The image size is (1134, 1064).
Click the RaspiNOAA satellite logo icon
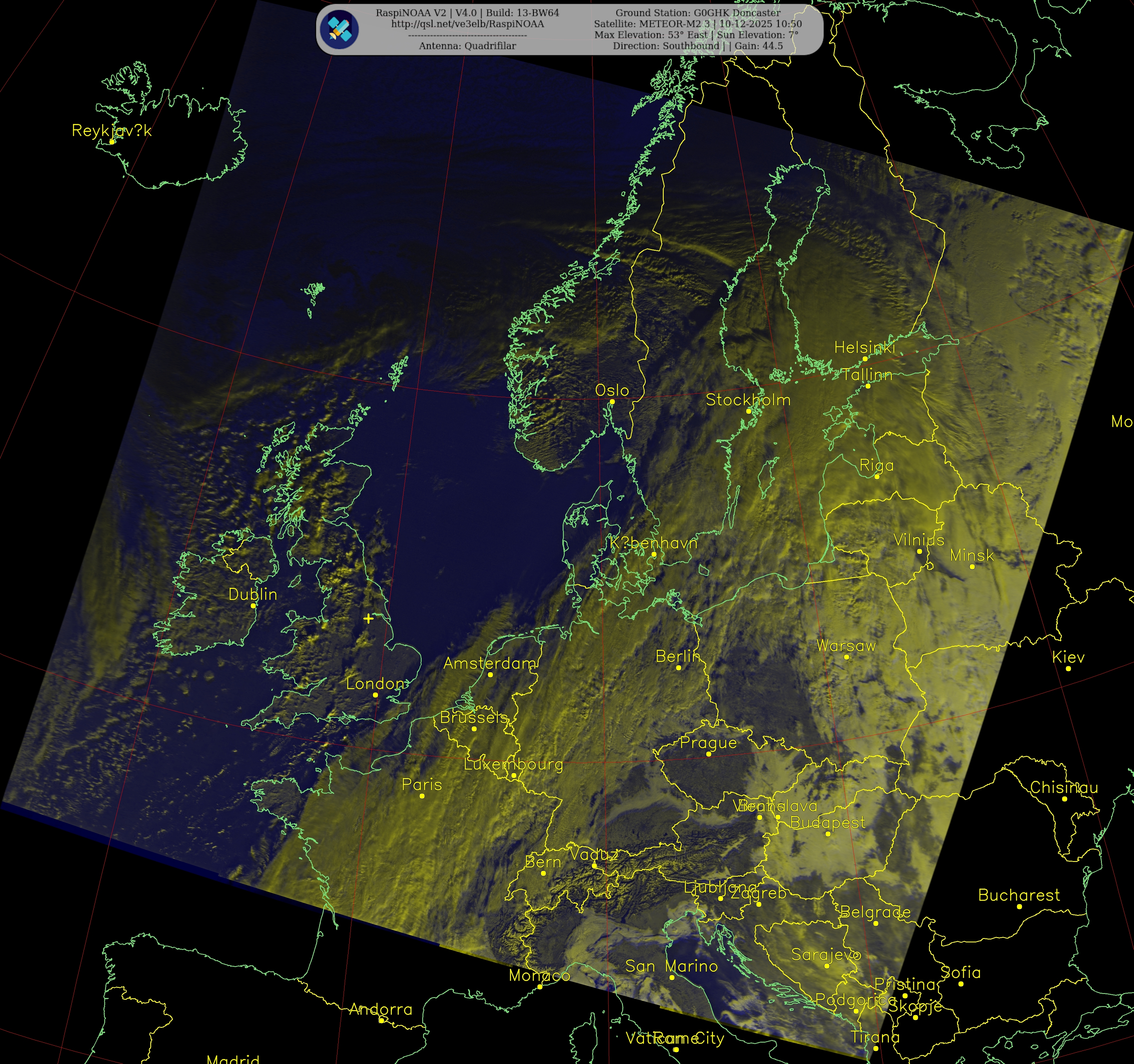pos(339,30)
